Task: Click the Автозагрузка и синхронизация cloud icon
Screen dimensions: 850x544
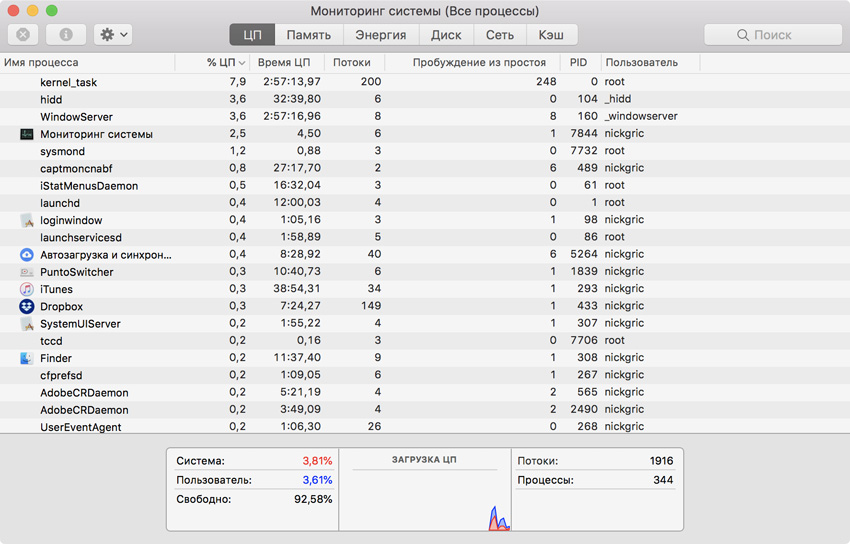Action: tap(27, 255)
